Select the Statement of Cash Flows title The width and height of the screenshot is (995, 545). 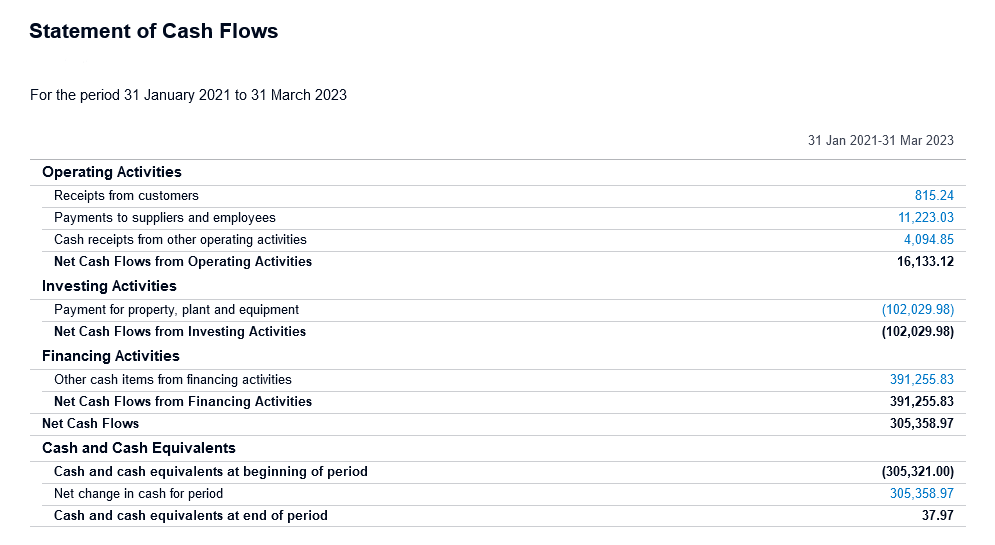[x=154, y=31]
